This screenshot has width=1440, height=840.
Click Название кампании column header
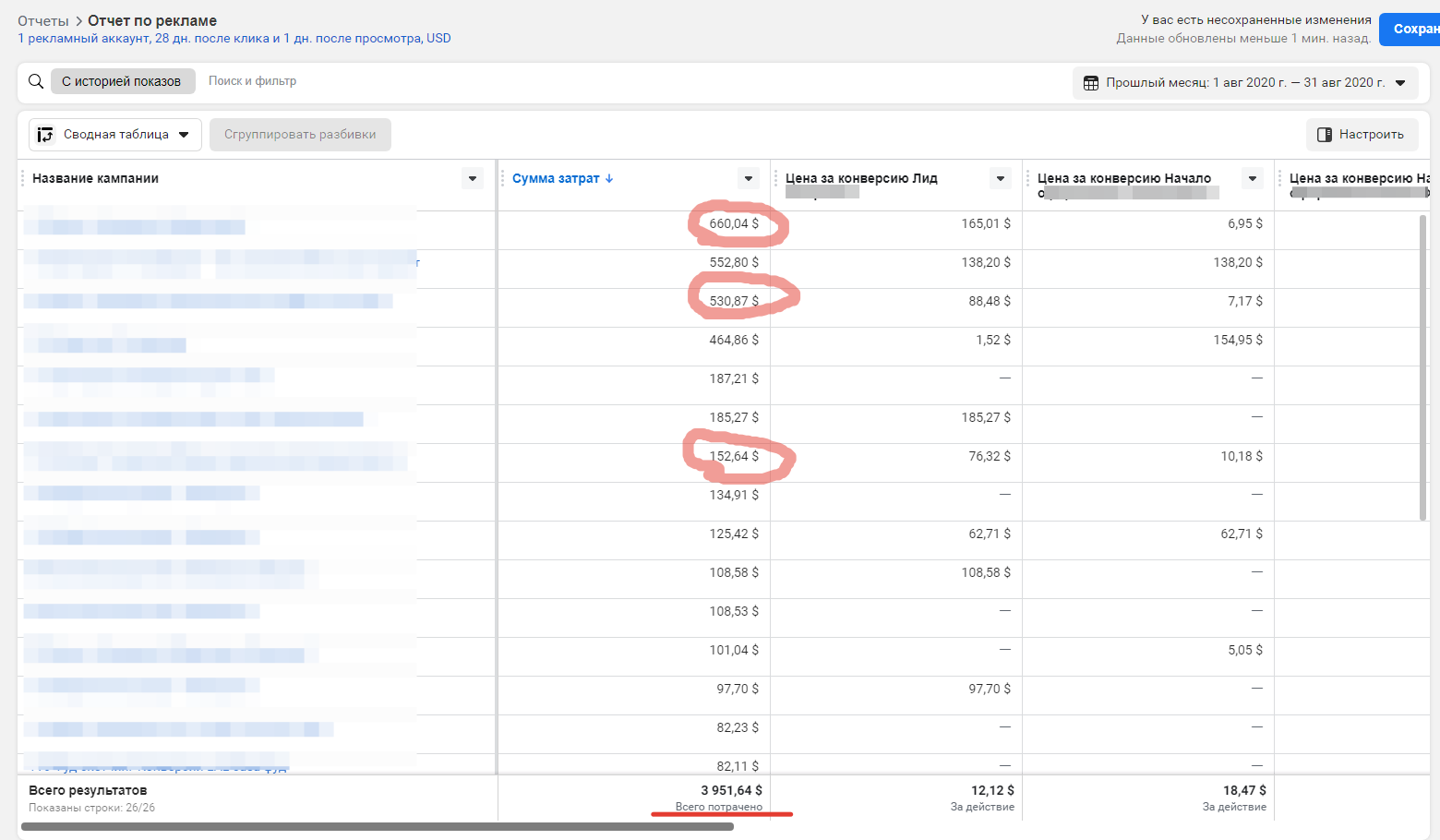tap(95, 178)
